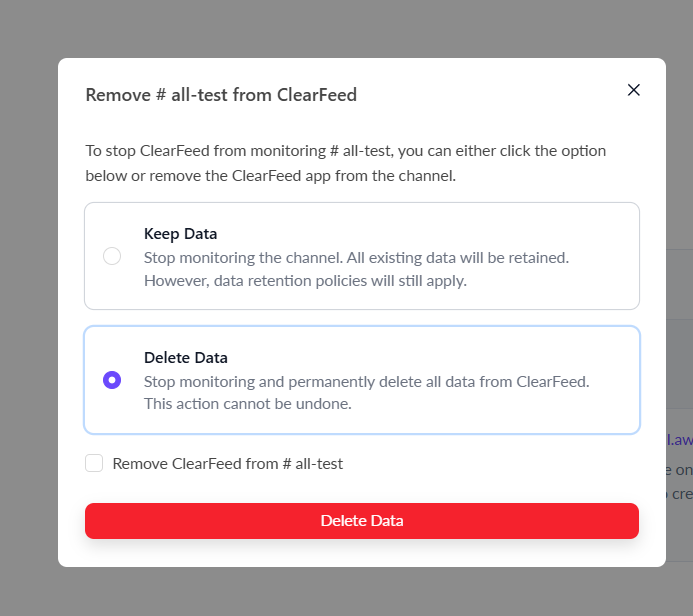693x616 pixels.
Task: Click the "Keep Data" option heading
Action: click(x=180, y=234)
